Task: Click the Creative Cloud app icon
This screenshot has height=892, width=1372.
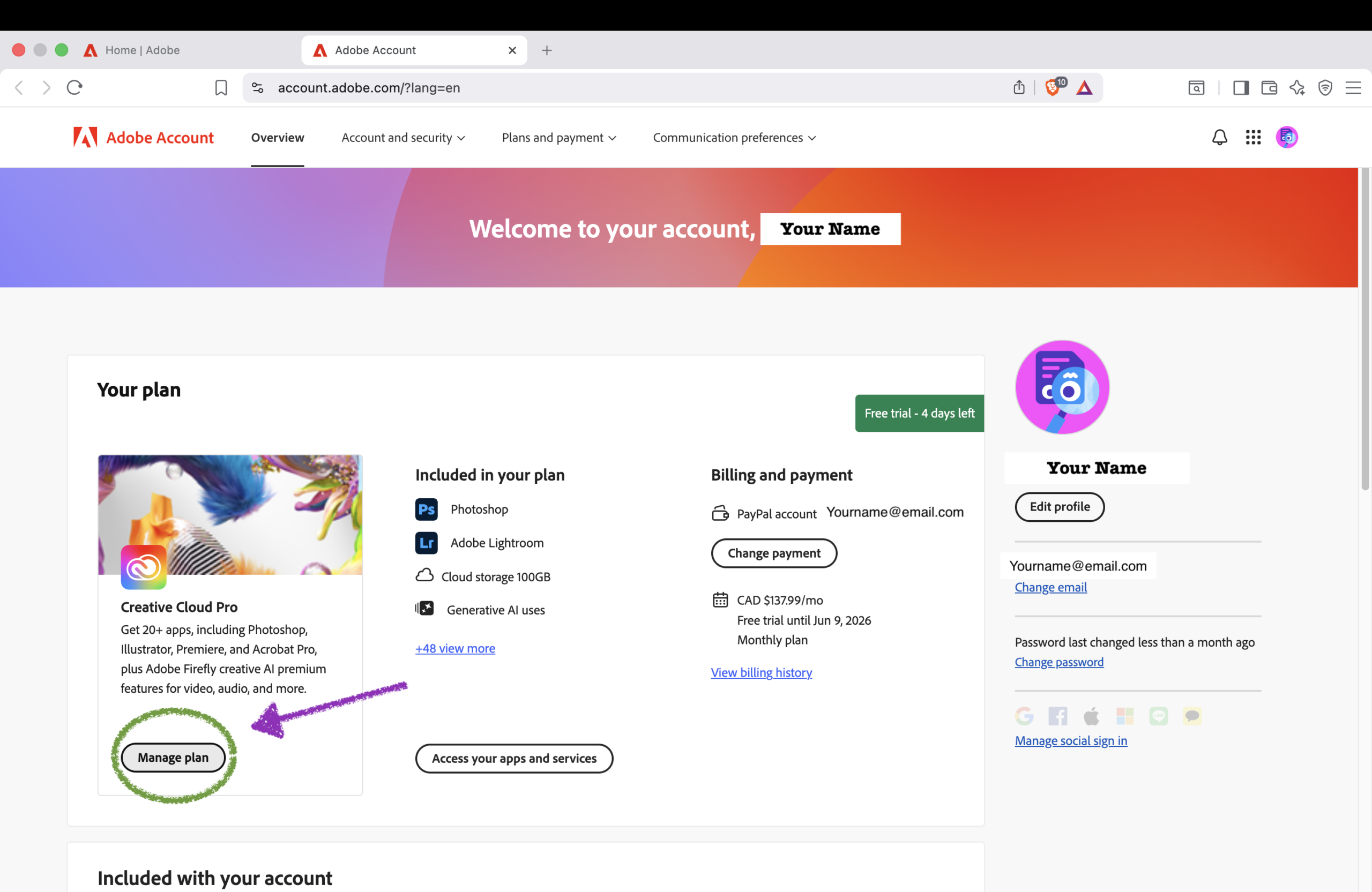Action: tap(144, 567)
